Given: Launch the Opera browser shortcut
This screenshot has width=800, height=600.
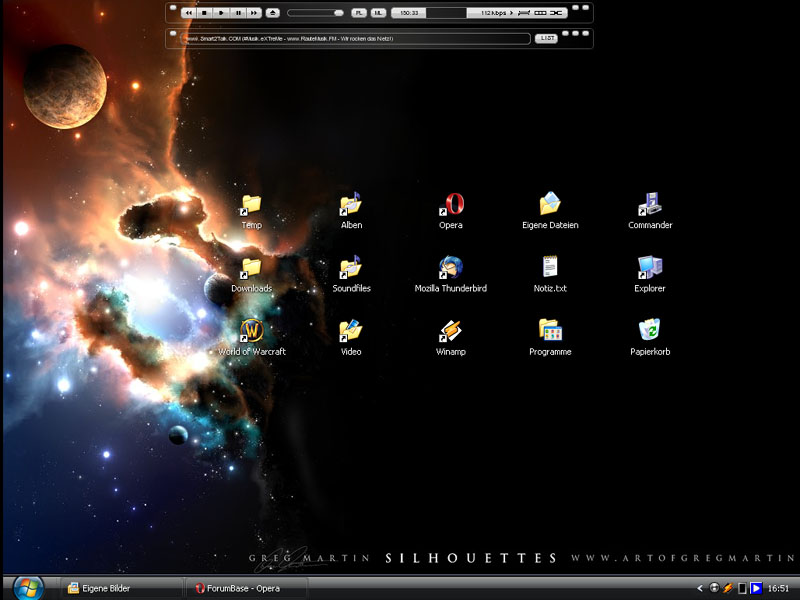Looking at the screenshot, I should click(451, 211).
